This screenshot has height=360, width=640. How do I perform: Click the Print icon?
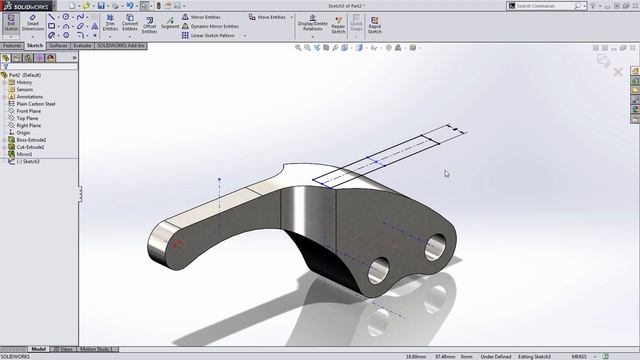[x=116, y=6]
